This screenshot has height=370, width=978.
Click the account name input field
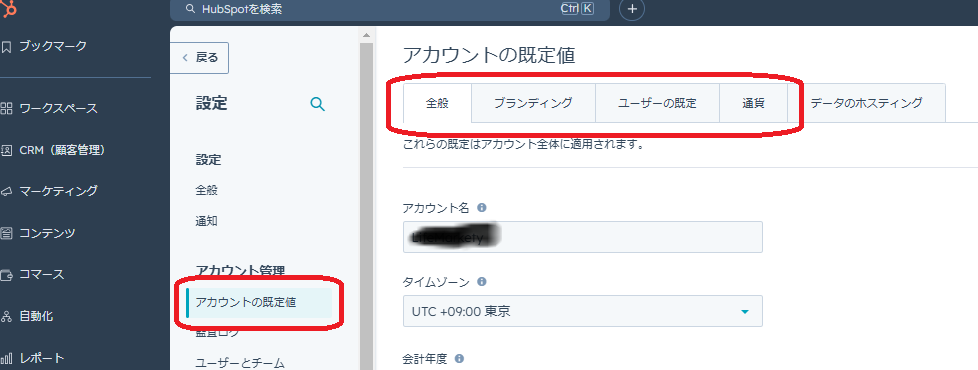pyautogui.click(x=583, y=237)
